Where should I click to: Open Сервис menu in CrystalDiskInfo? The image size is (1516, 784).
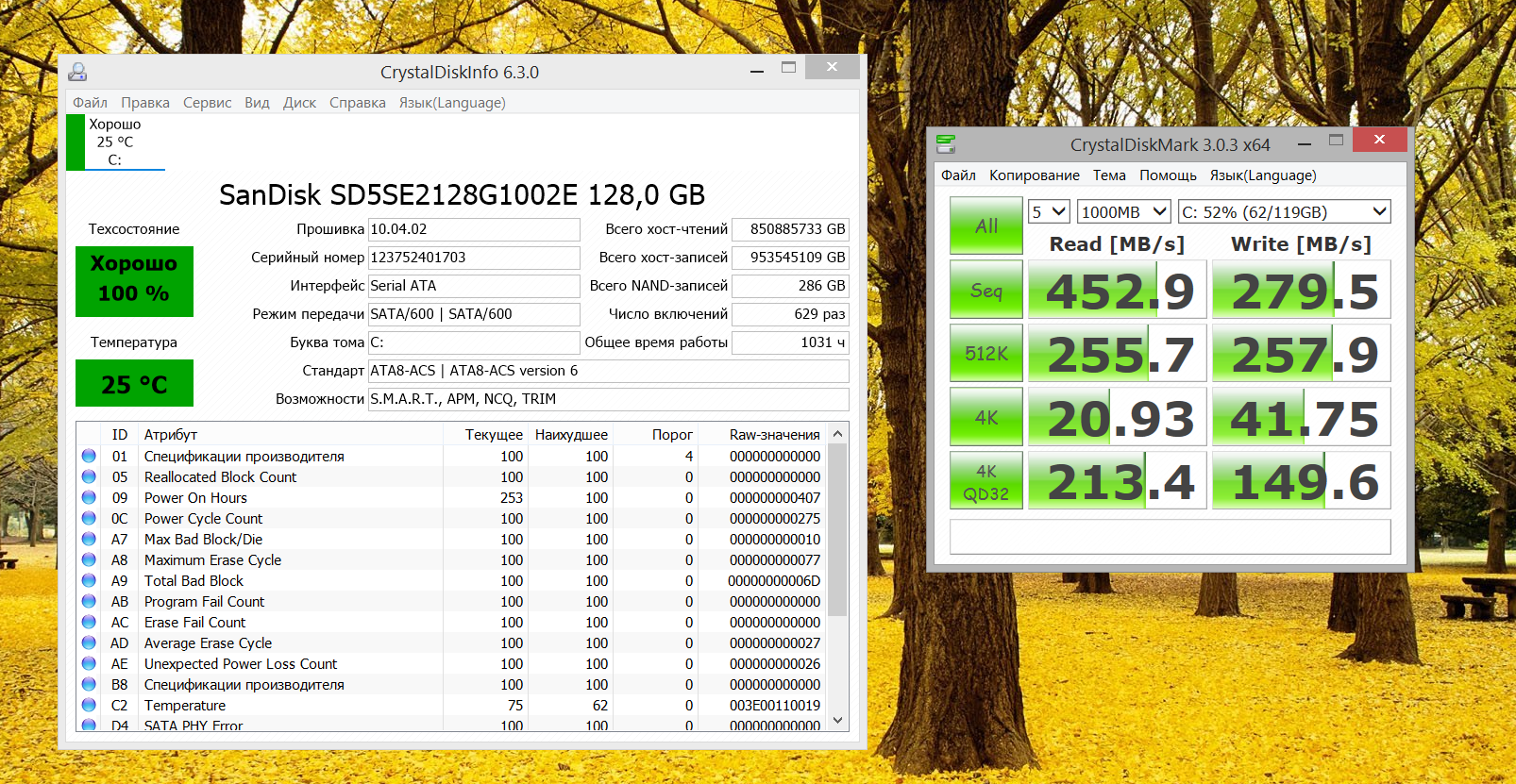(x=207, y=103)
